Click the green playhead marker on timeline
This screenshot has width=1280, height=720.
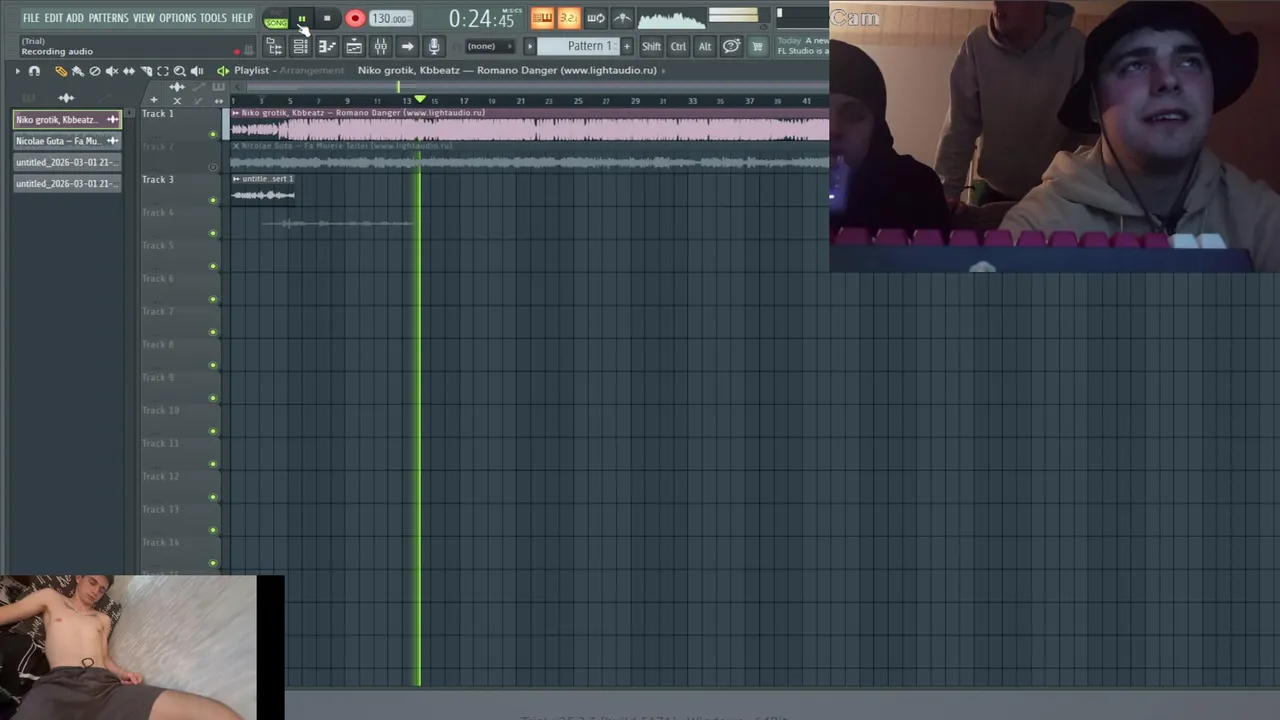(420, 100)
